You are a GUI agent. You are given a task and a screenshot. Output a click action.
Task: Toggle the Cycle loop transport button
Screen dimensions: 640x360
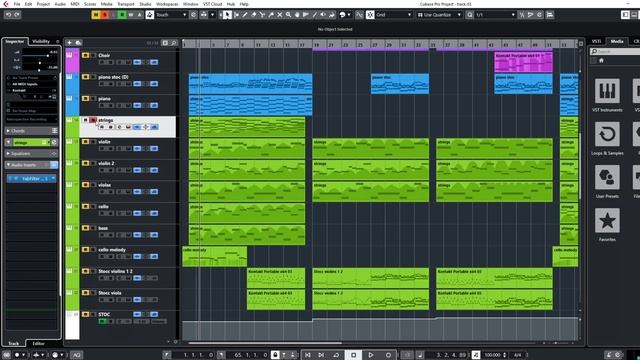pos(336,355)
